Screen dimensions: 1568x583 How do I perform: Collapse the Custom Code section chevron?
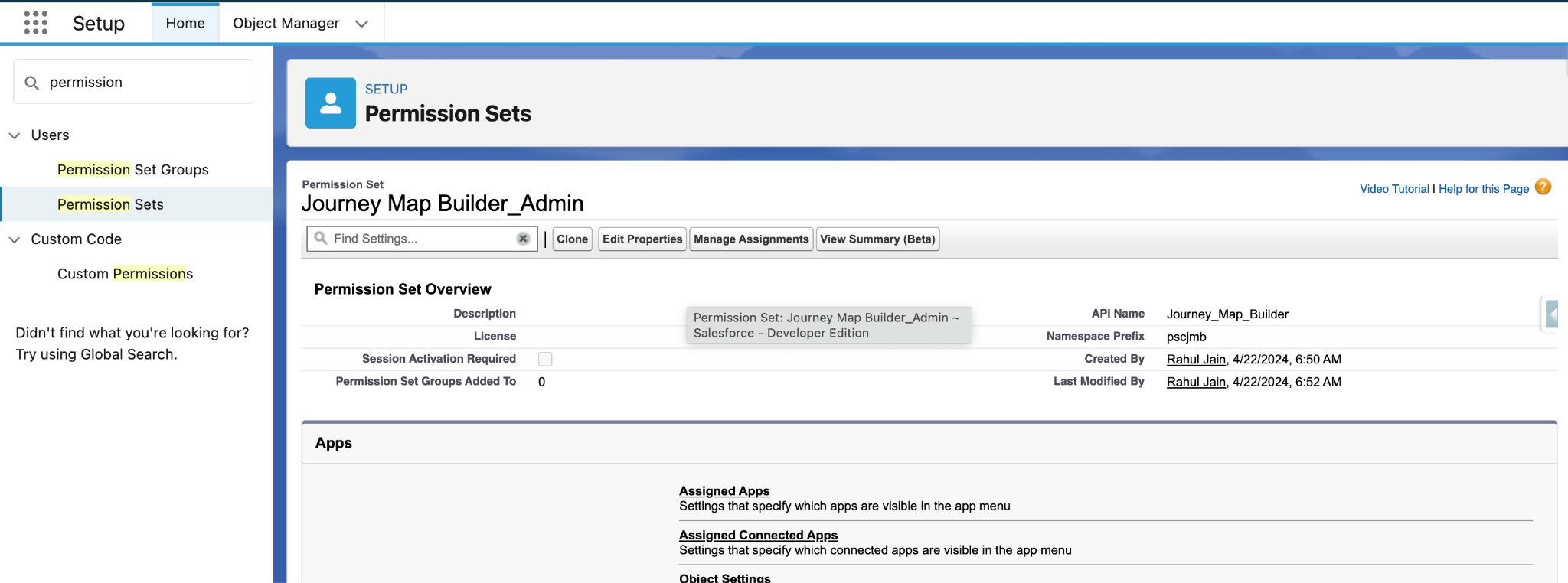(14, 239)
